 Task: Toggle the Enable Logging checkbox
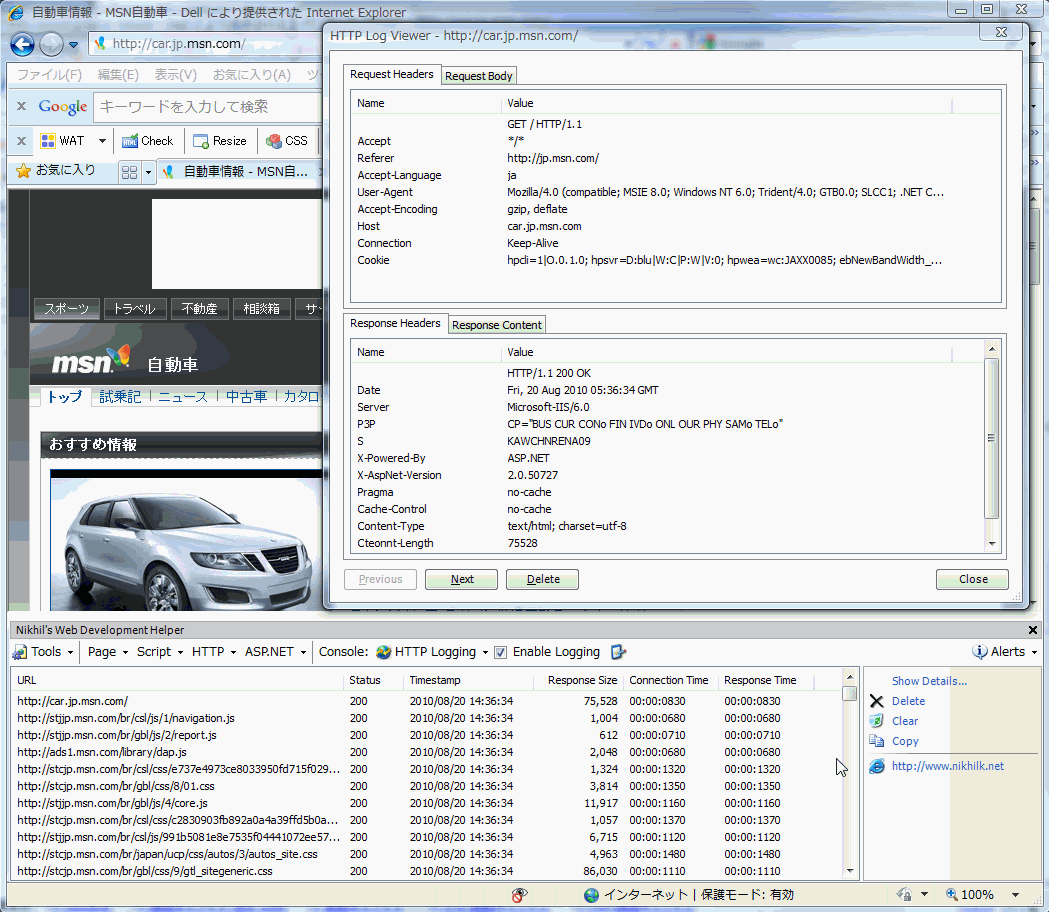click(x=500, y=652)
